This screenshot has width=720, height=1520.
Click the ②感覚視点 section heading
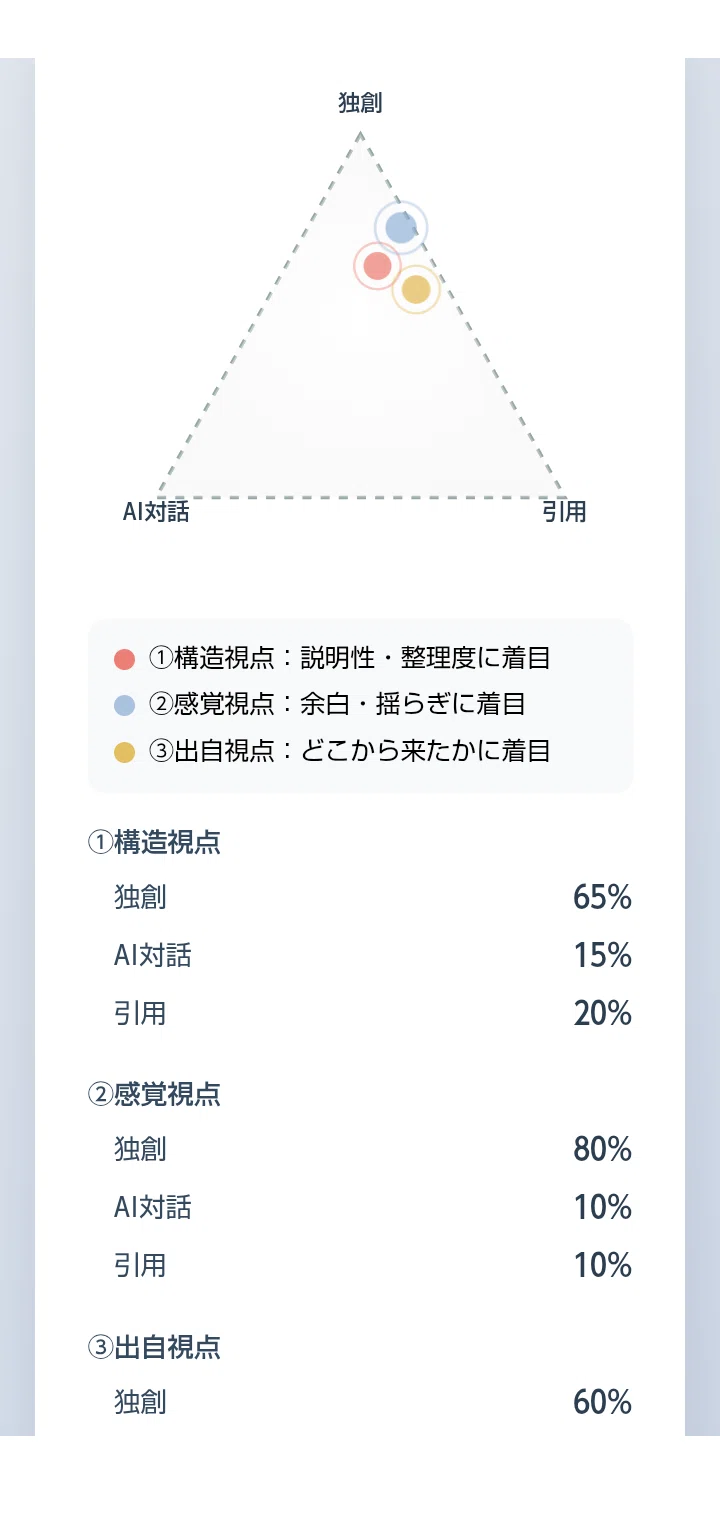point(155,1095)
